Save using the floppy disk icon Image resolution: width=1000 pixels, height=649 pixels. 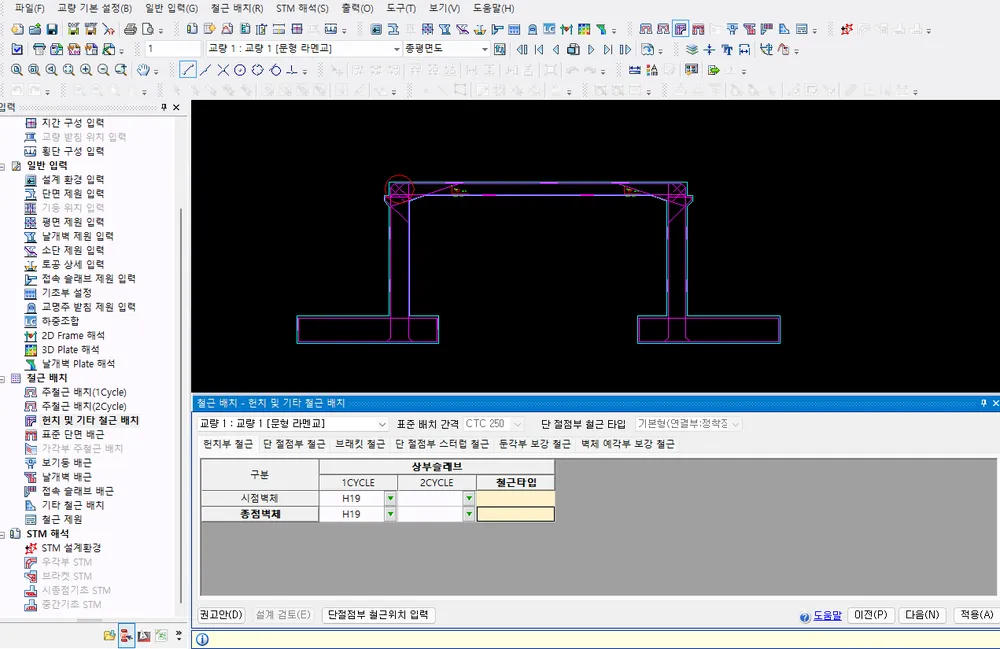coord(52,29)
